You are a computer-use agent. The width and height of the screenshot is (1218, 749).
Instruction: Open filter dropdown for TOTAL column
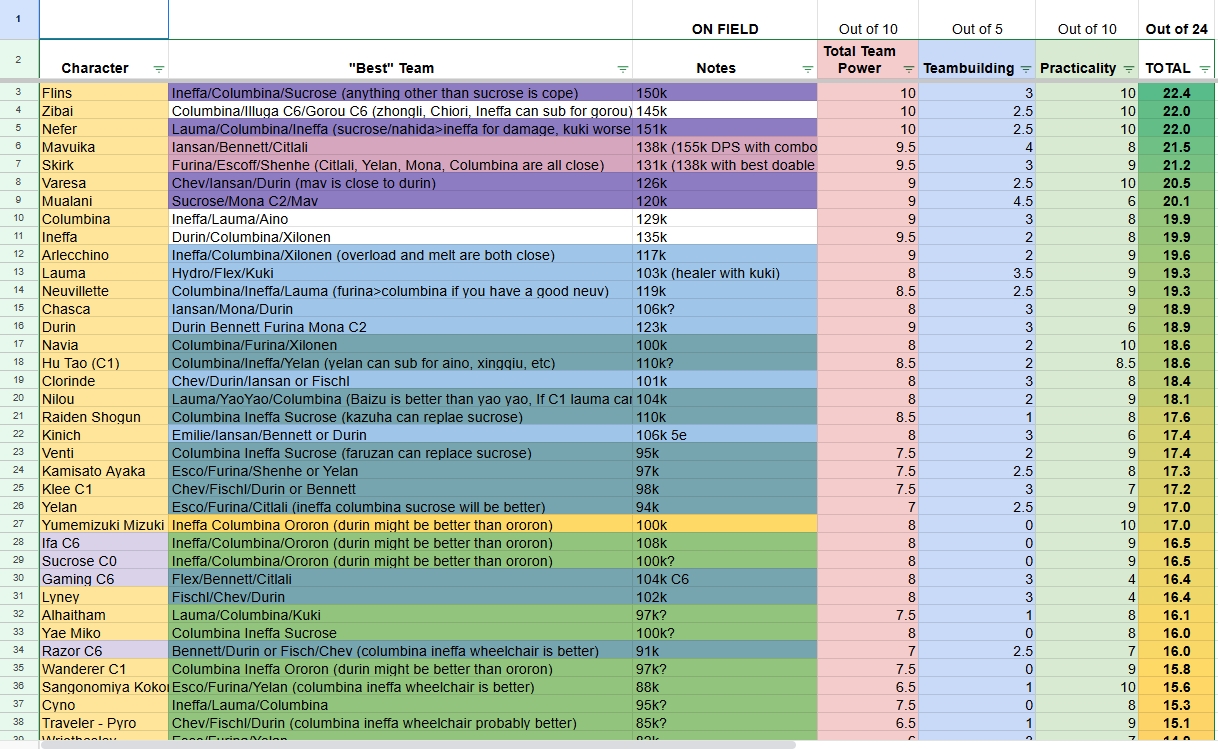click(1204, 69)
